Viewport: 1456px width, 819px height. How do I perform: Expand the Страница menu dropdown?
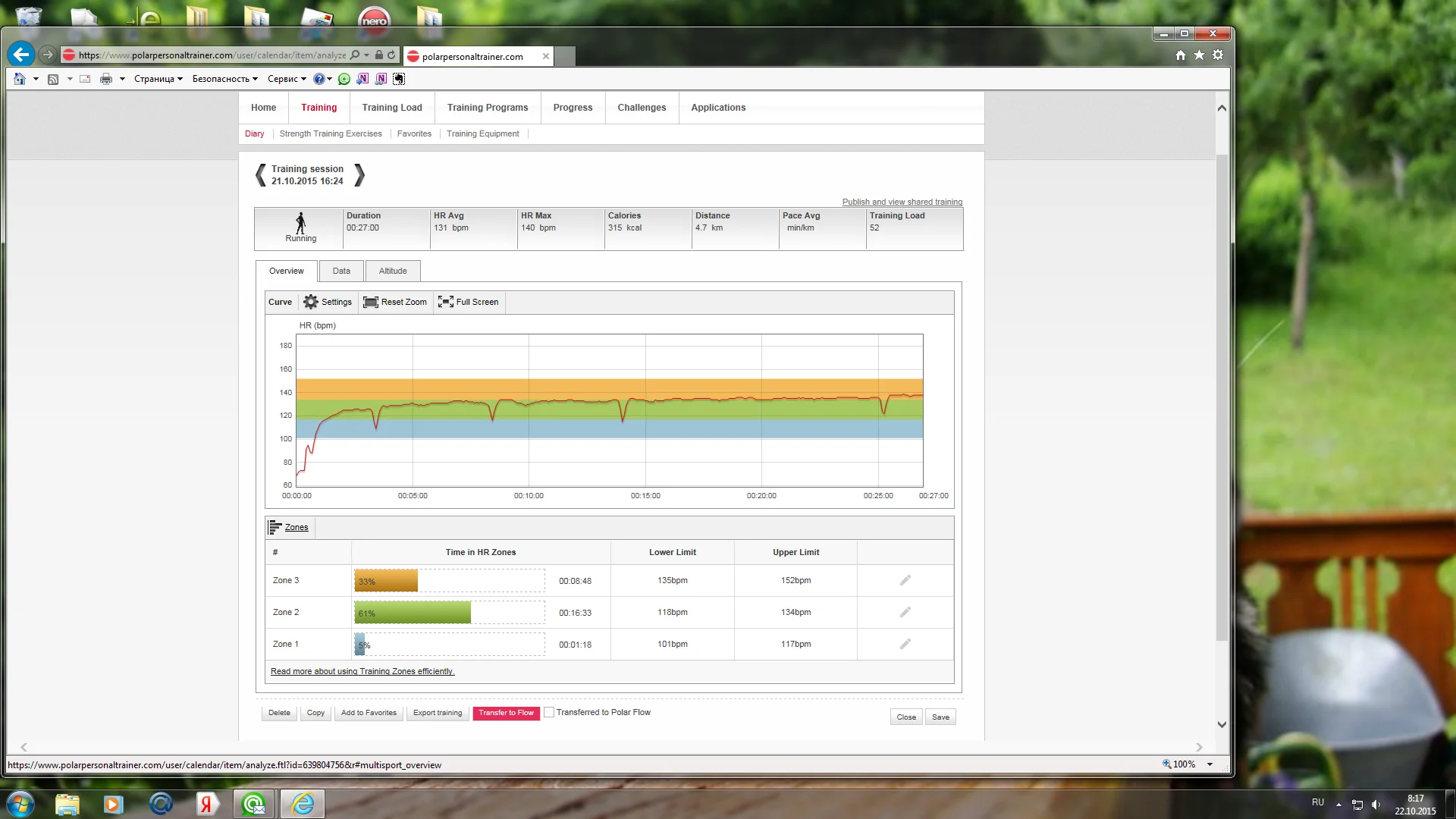point(158,79)
